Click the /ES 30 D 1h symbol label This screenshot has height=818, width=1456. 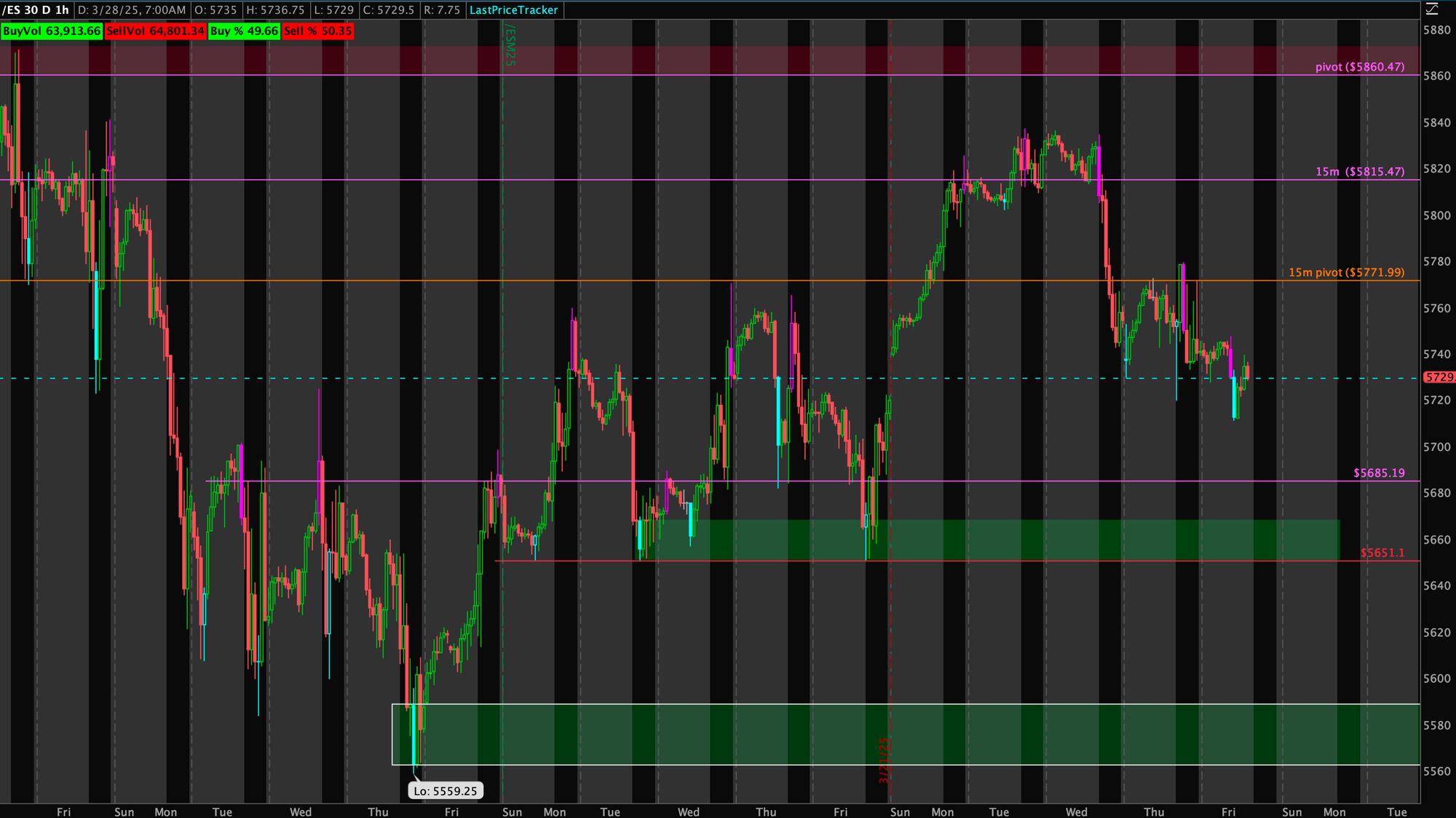(36, 10)
